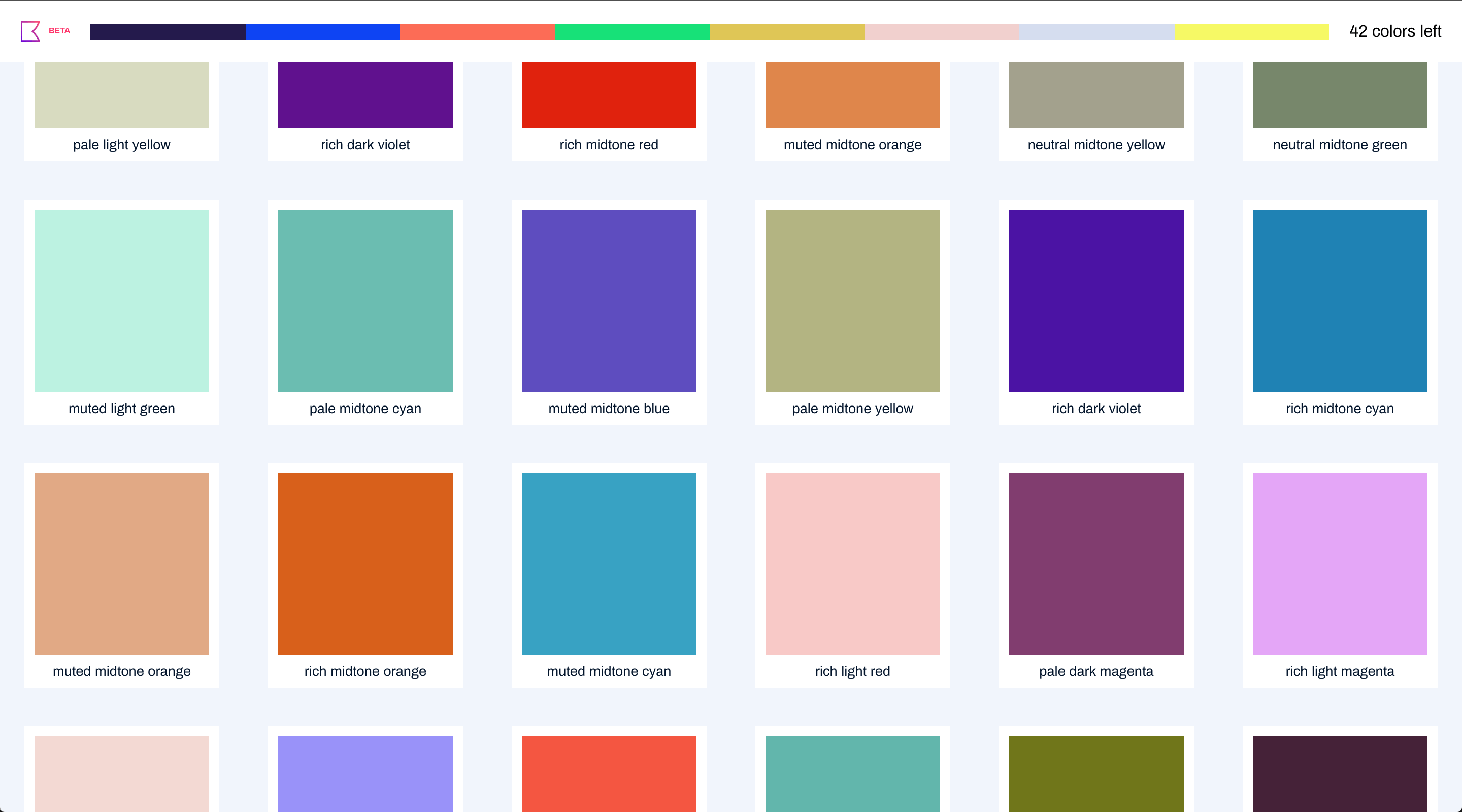Click the 'rich midtone red' label
The image size is (1462, 812).
pos(609,145)
